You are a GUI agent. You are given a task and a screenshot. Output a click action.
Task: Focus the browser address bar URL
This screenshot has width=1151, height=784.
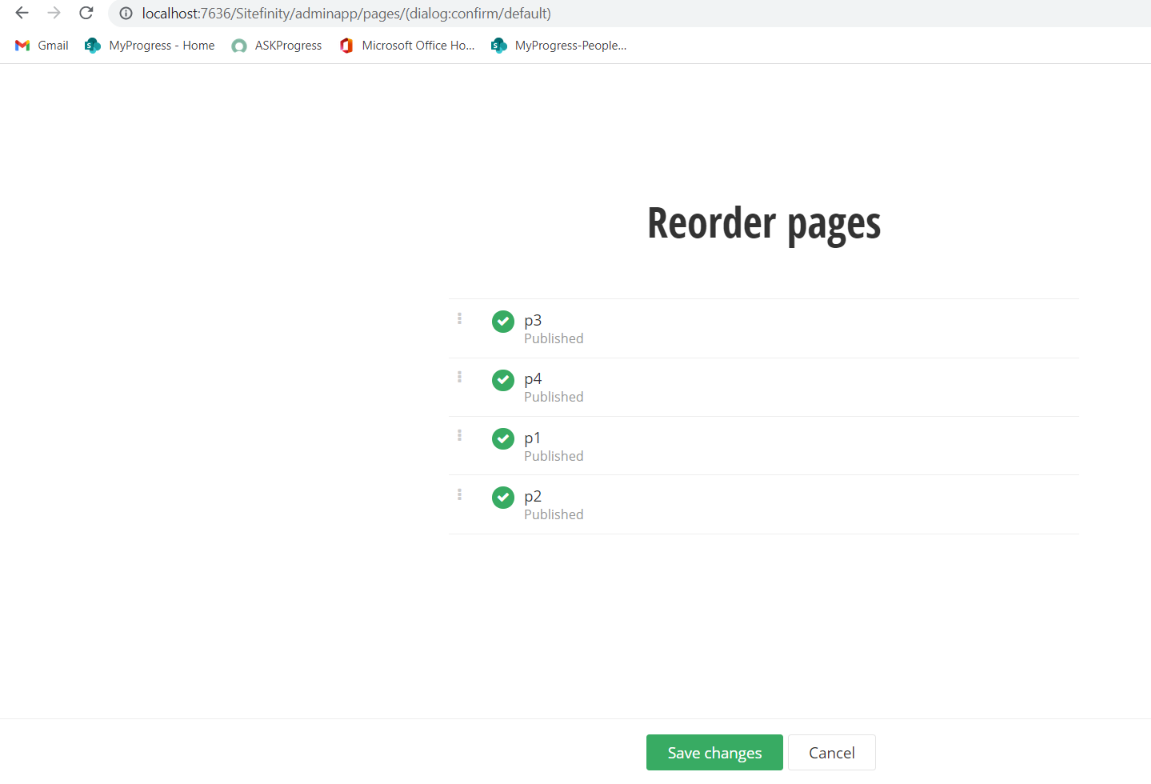pyautogui.click(x=346, y=13)
